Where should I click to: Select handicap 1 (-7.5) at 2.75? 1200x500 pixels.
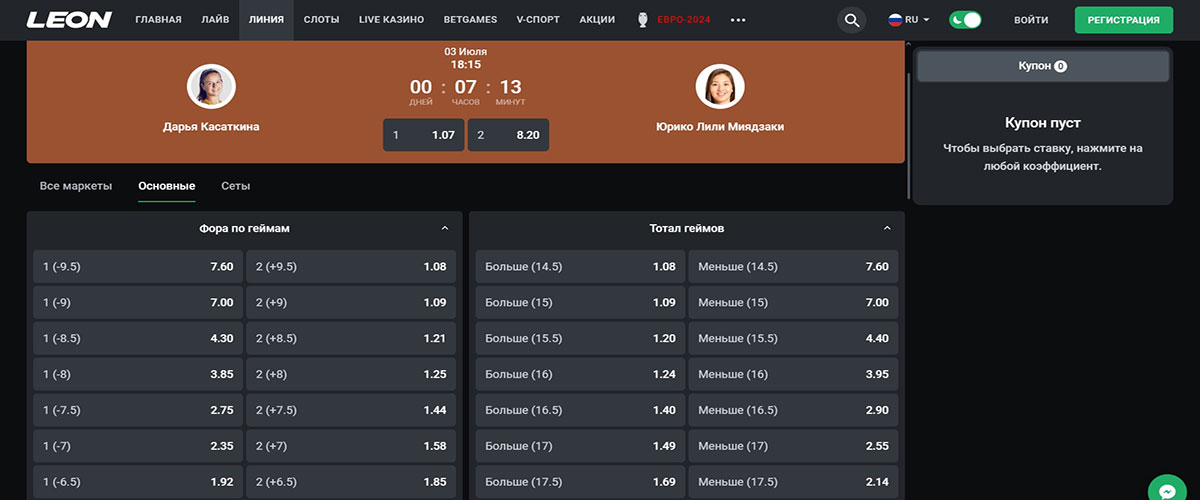(138, 411)
